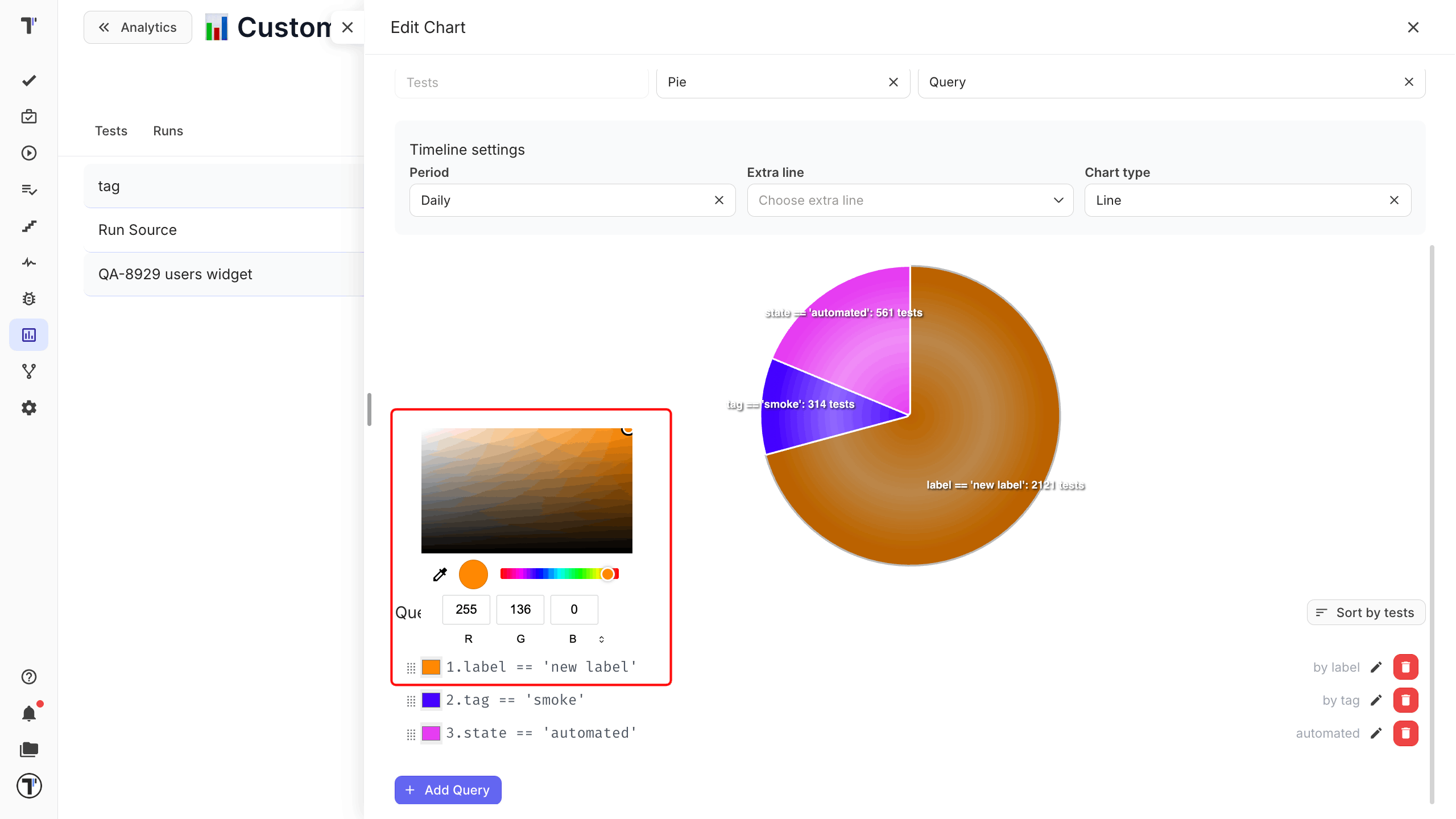This screenshot has height=819, width=1456.
Task: Clear the Query selection field
Action: tap(1408, 82)
